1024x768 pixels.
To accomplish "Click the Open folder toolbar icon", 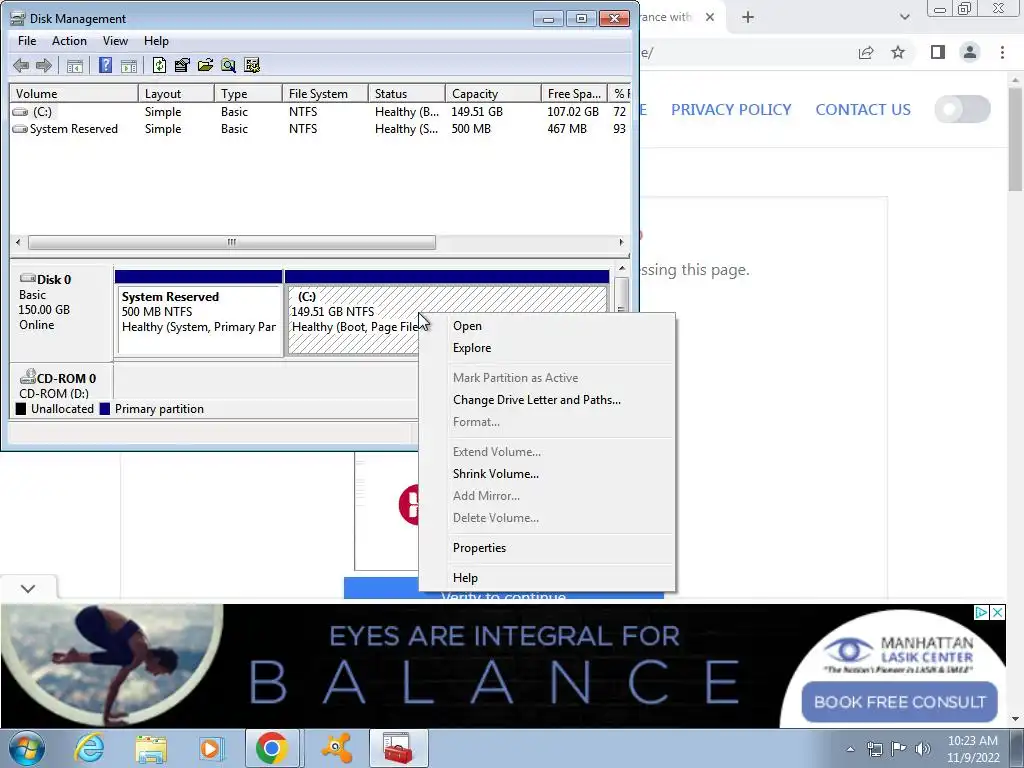I will (205, 65).
